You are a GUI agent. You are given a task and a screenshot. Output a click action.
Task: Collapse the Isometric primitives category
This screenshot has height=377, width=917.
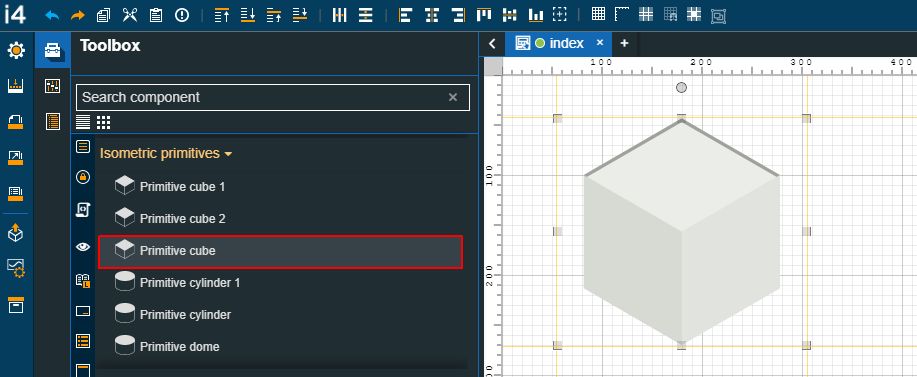[x=166, y=154]
